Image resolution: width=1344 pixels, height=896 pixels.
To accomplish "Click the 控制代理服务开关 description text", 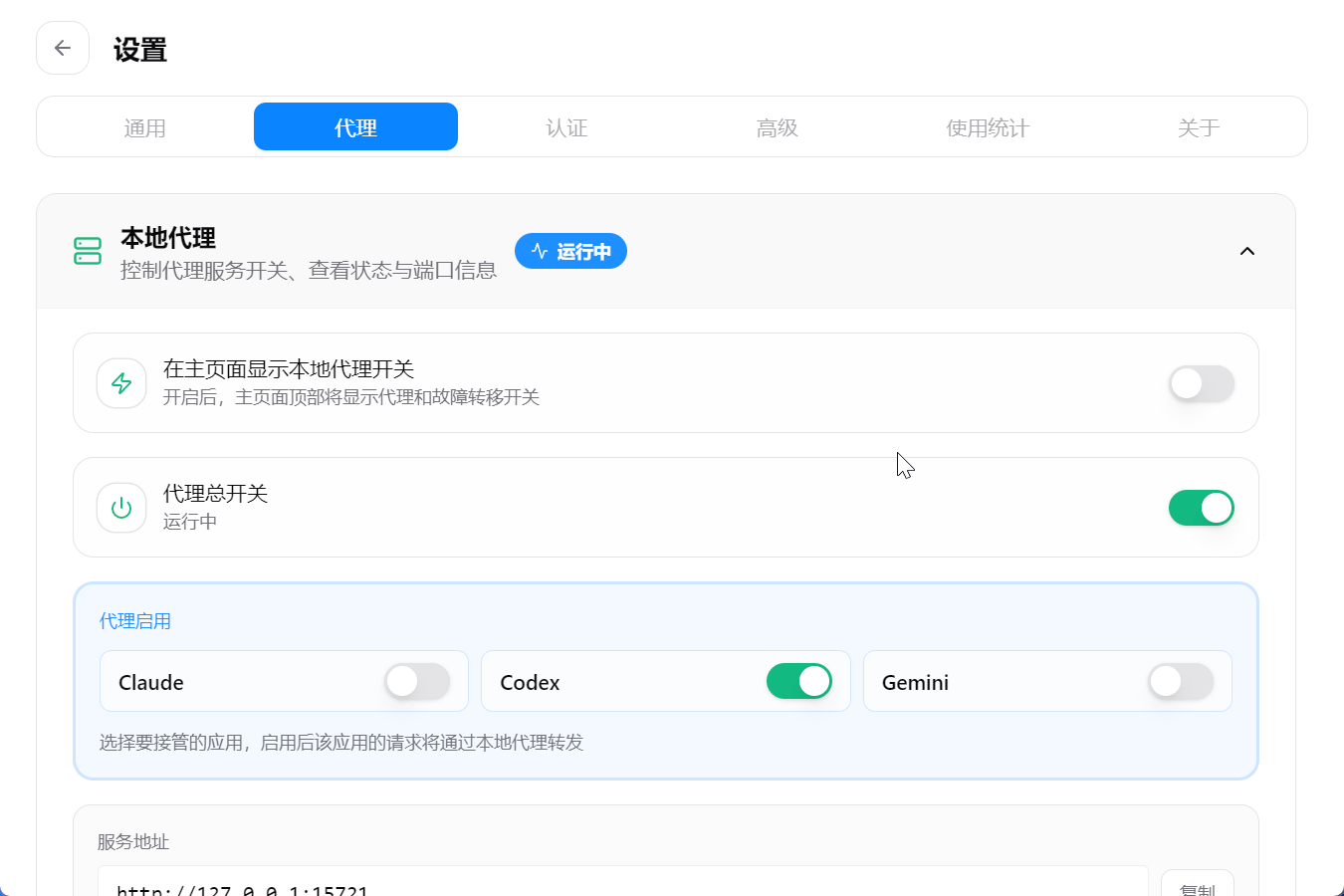I will point(309,271).
